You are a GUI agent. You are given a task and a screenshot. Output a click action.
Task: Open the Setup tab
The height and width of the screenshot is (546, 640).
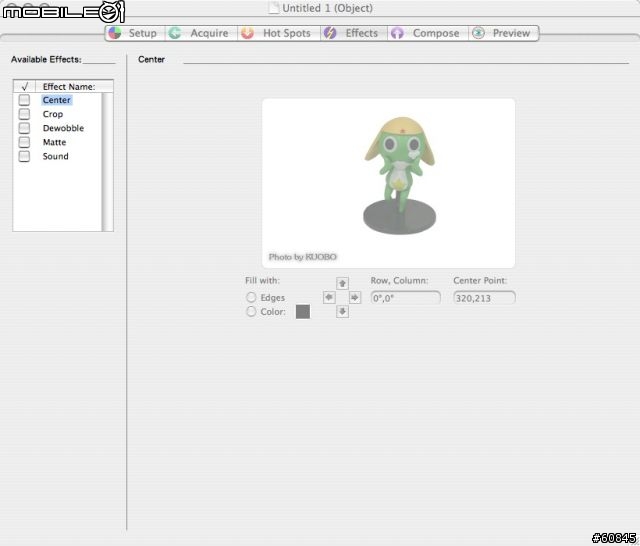click(x=135, y=33)
